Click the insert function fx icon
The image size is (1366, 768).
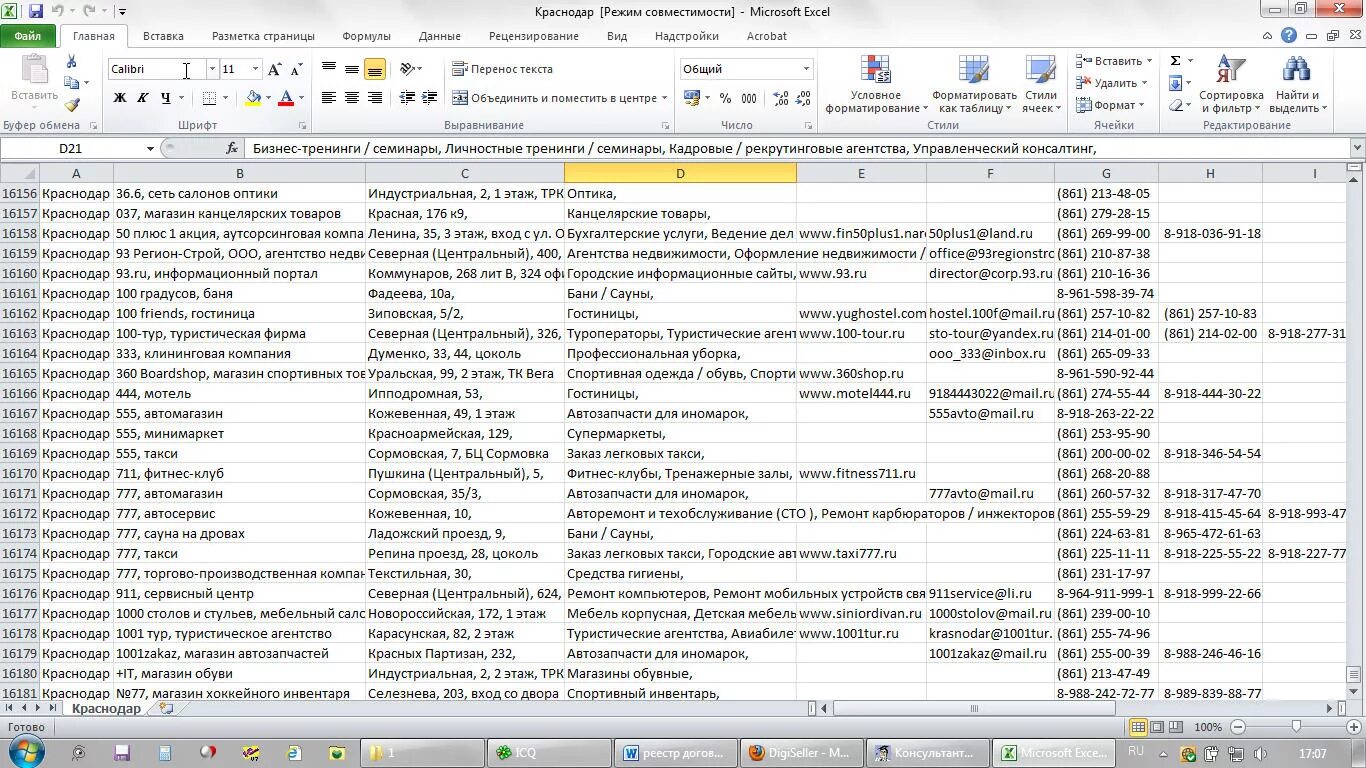[x=232, y=148]
